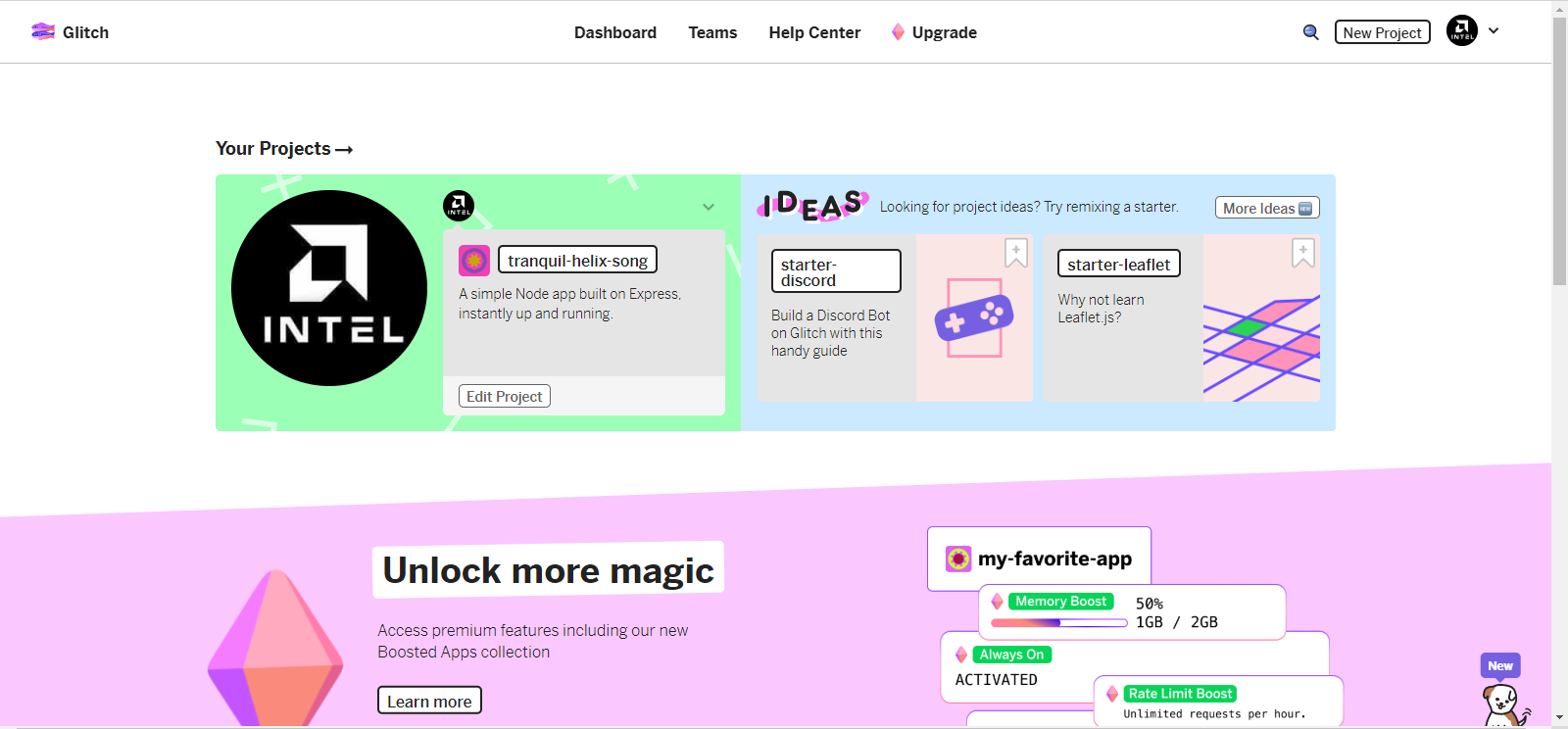Click the "Why not learn Leaflet.js?" text
This screenshot has height=729, width=1568.
coord(1101,309)
